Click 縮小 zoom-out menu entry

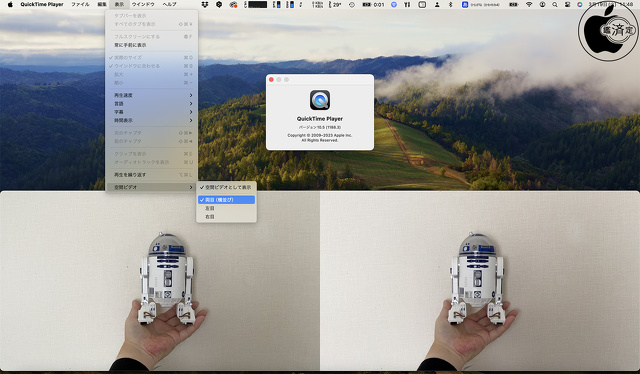151,83
